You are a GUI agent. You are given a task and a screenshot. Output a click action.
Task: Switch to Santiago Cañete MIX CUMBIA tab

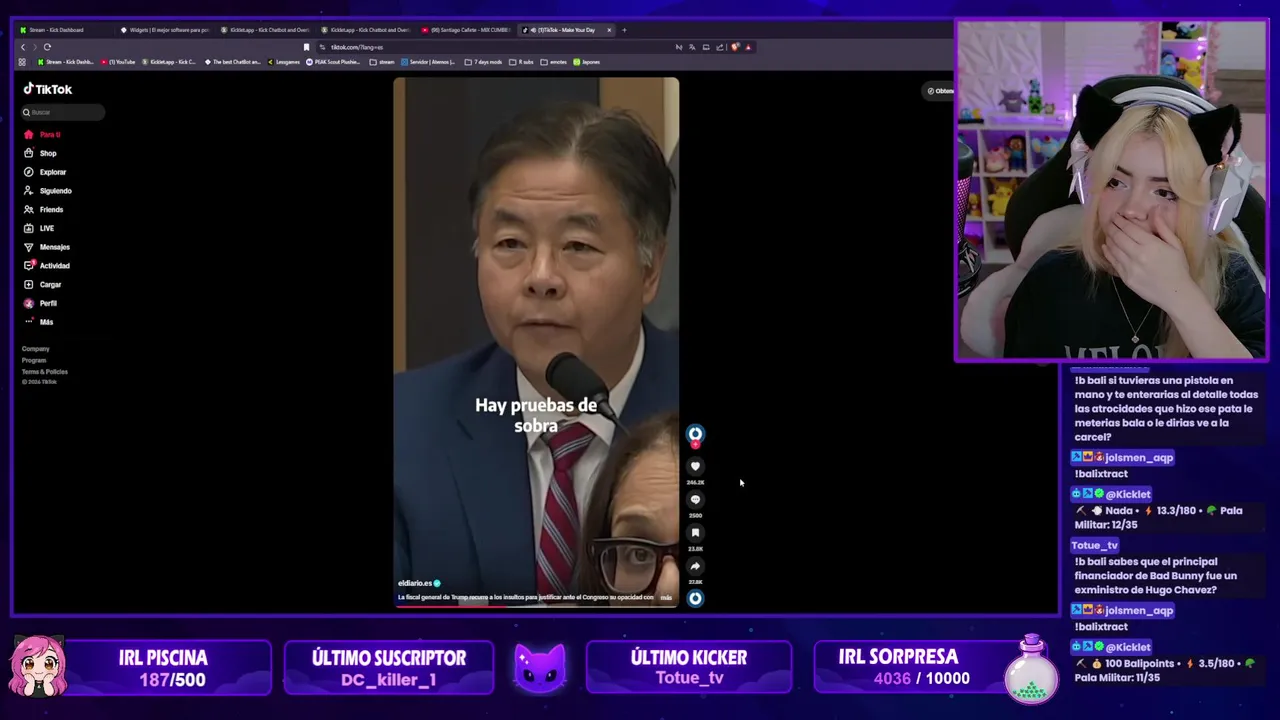[x=466, y=30]
